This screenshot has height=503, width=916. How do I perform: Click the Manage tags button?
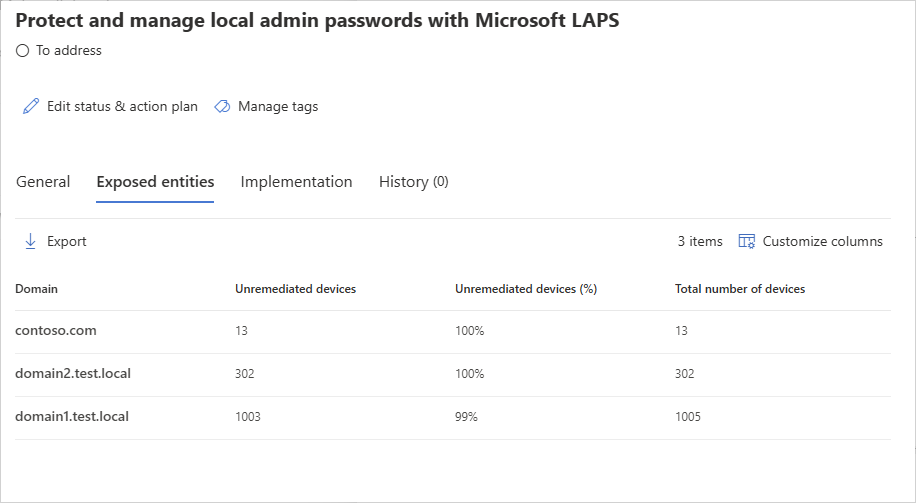(278, 106)
